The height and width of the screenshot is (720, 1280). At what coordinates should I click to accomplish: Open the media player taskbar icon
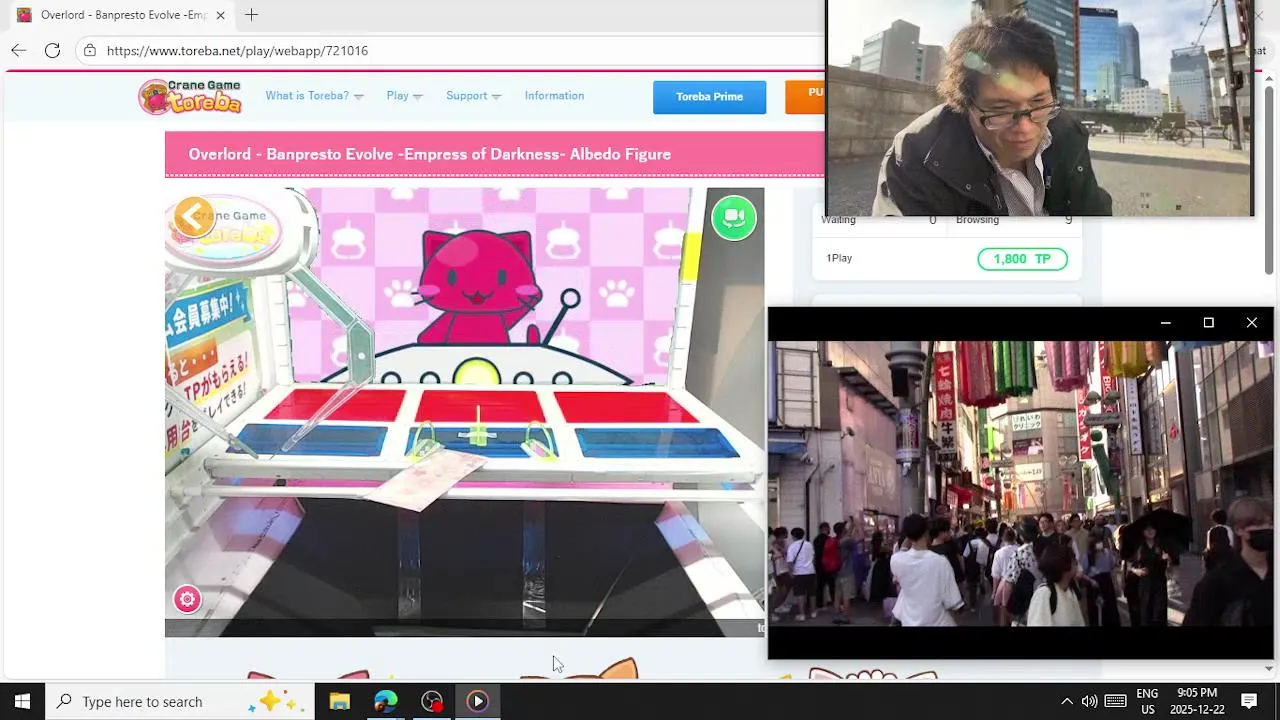click(x=477, y=701)
